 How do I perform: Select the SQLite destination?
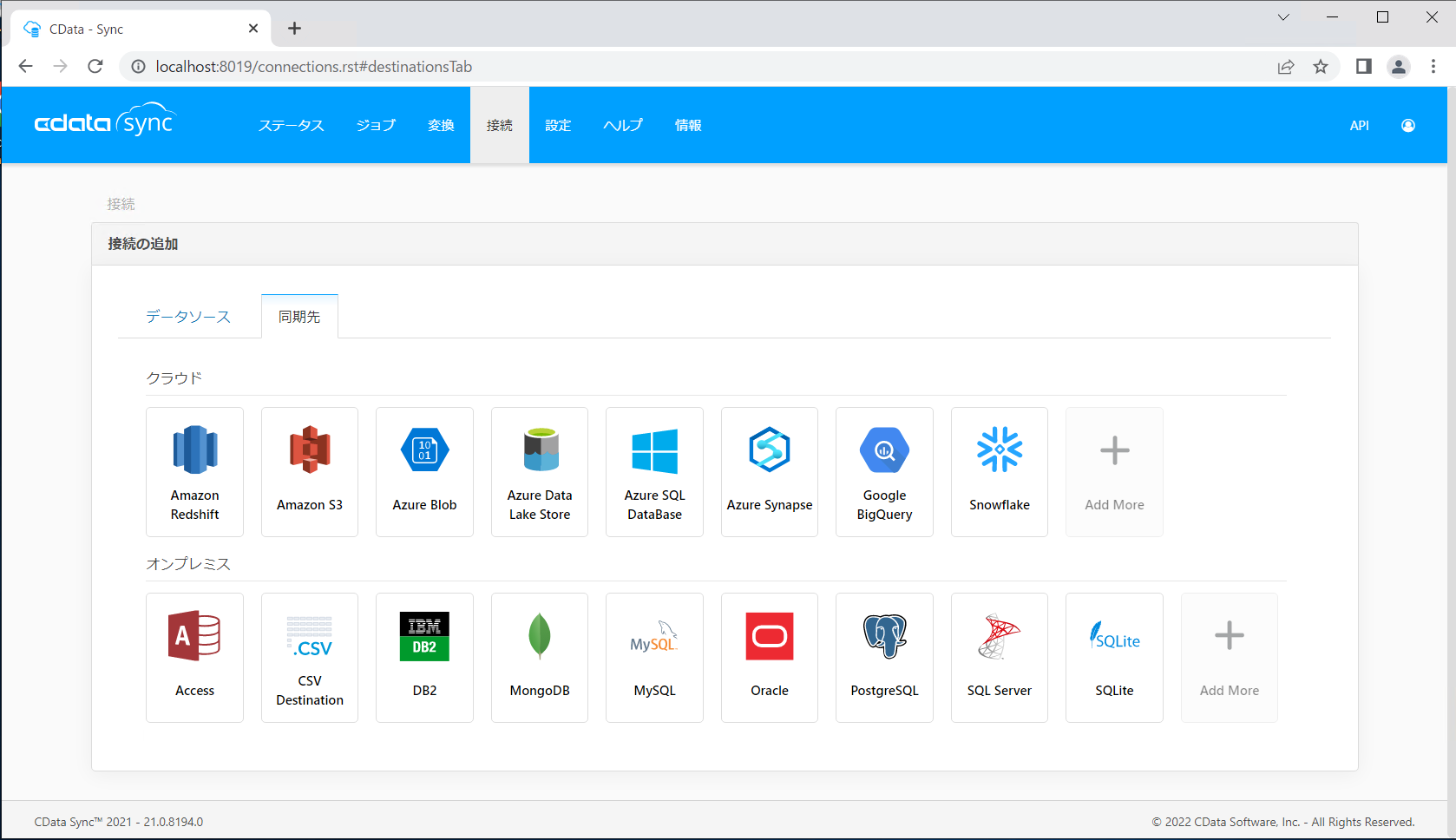click(x=1114, y=658)
